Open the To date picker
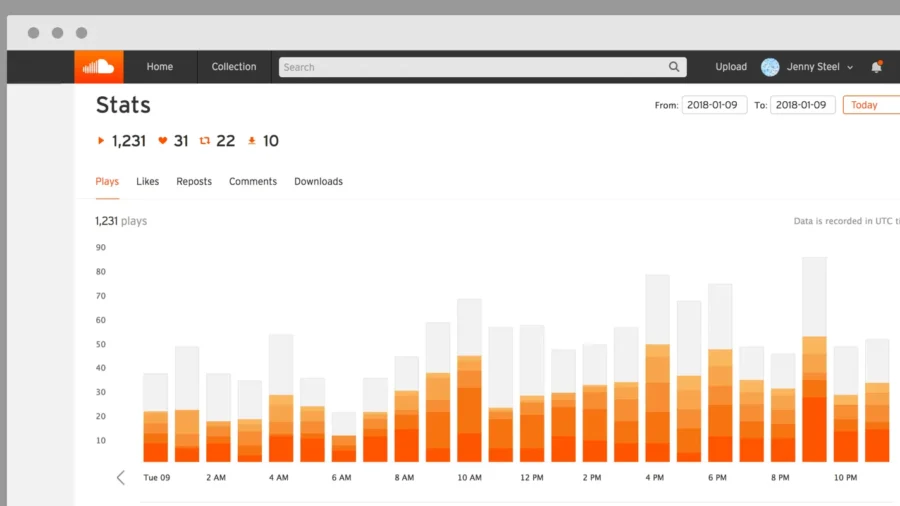This screenshot has width=900, height=506. pyautogui.click(x=802, y=105)
